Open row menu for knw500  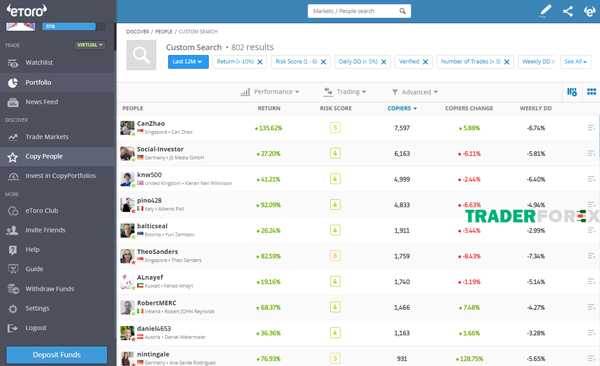pyautogui.click(x=591, y=179)
